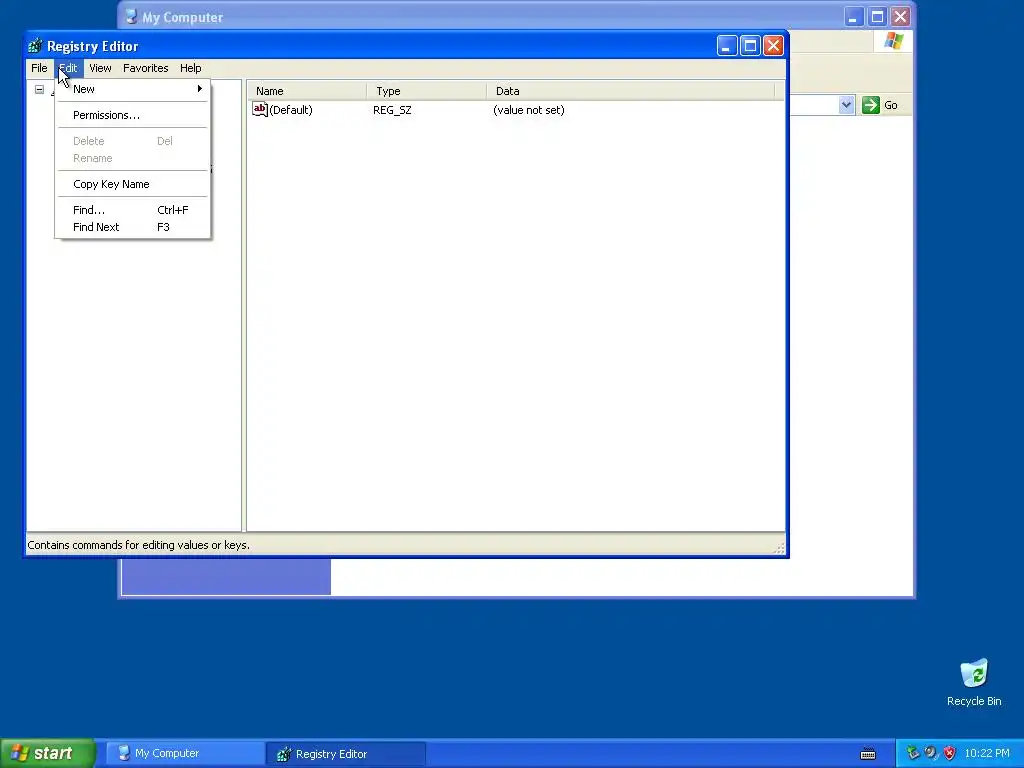Click the Registry Editor title bar icon

35,46
